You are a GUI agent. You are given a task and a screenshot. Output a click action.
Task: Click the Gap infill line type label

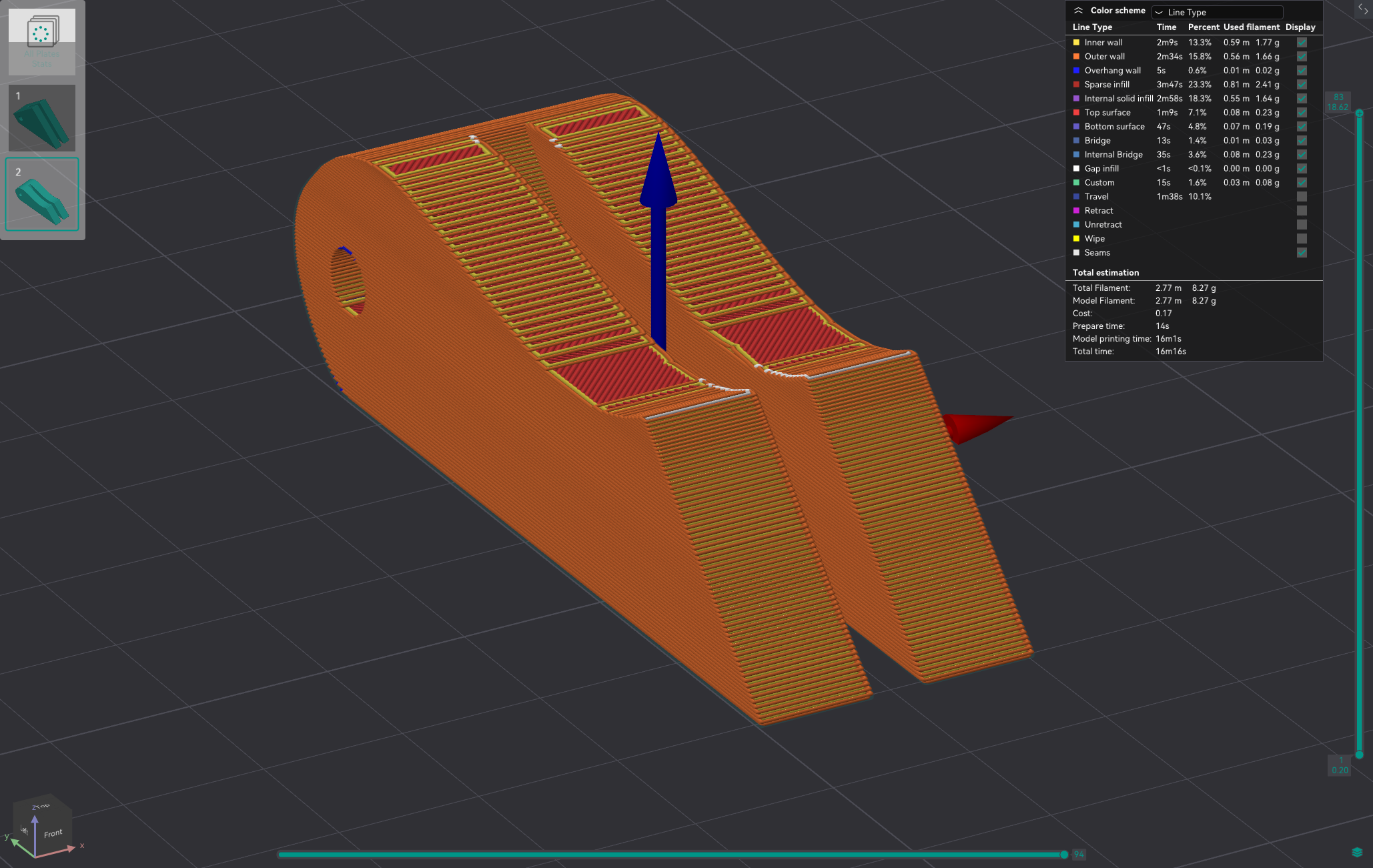click(1101, 168)
